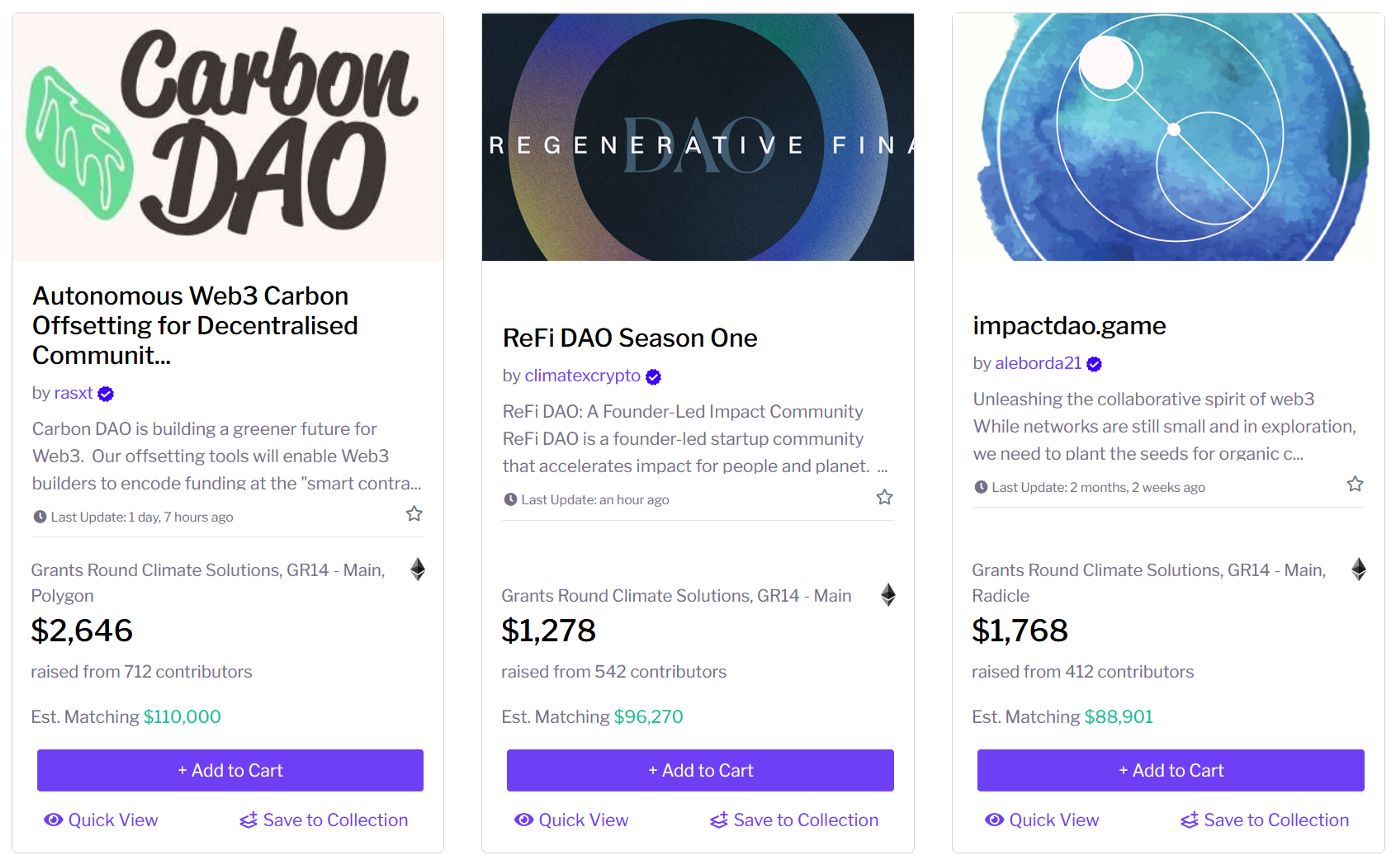
Task: Click the Regenerative Finance DAO banner image
Action: point(698,137)
